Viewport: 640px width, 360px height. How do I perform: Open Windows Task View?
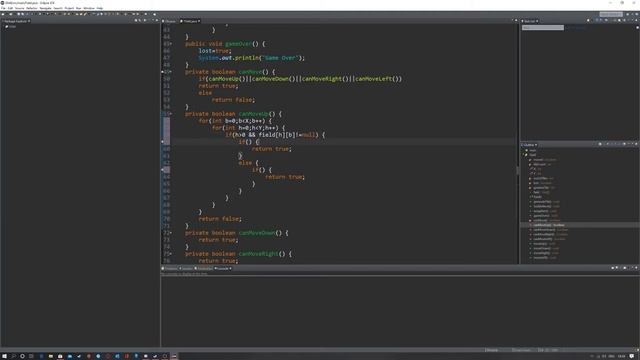click(31, 356)
